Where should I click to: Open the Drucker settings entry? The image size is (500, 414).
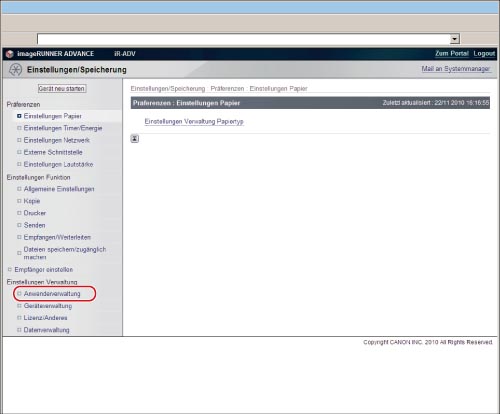35,213
